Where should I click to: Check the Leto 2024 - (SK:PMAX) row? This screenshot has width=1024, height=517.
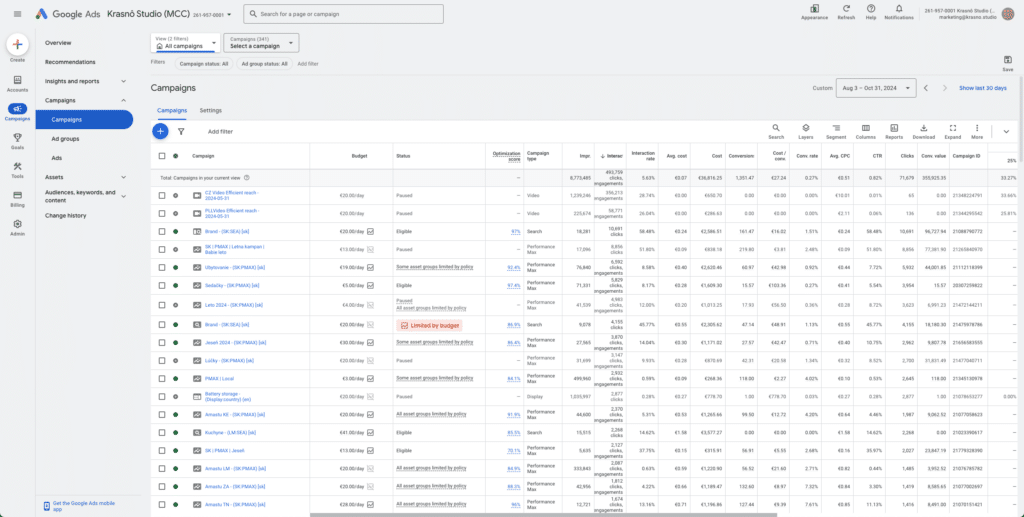point(162,305)
